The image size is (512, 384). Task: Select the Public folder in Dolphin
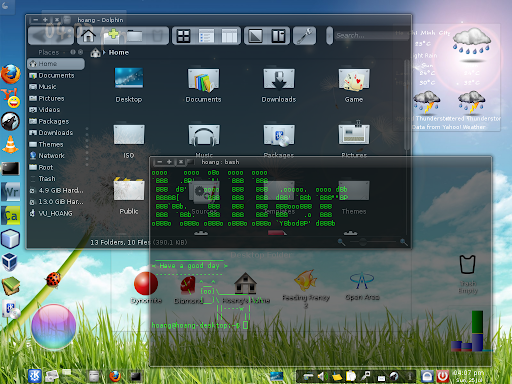pyautogui.click(x=129, y=197)
